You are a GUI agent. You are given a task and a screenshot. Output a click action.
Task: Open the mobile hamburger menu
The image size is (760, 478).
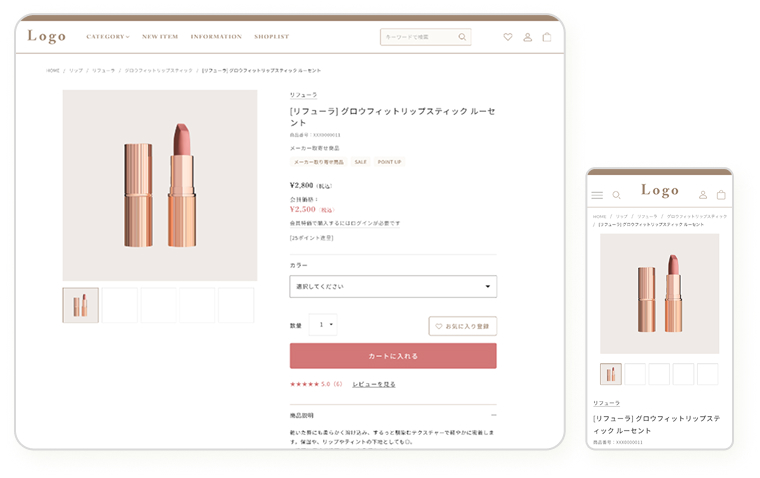[x=597, y=195]
